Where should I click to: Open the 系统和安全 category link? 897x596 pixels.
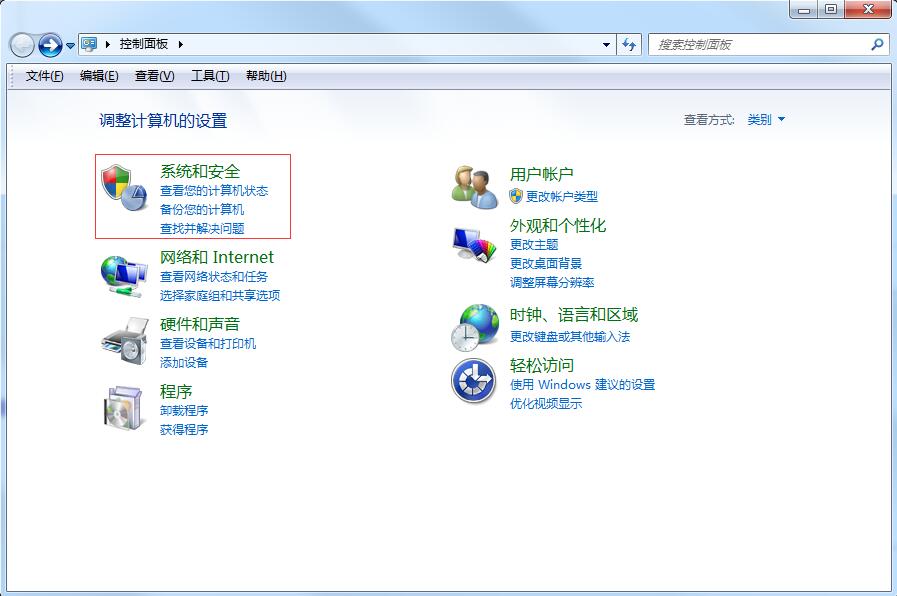coord(200,171)
